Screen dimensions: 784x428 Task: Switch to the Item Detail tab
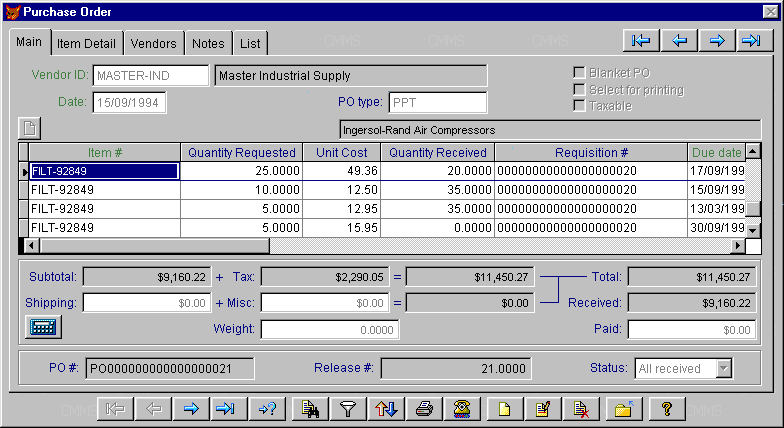point(88,44)
